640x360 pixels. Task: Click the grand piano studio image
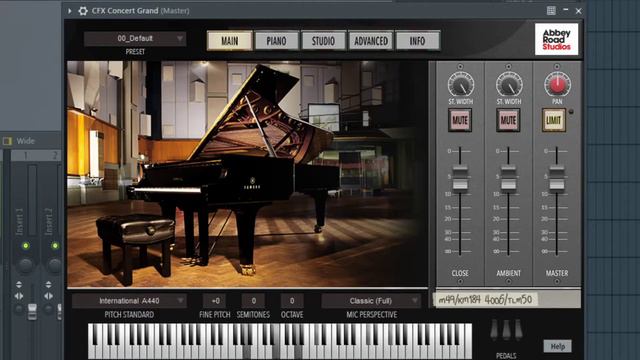tap(247, 174)
